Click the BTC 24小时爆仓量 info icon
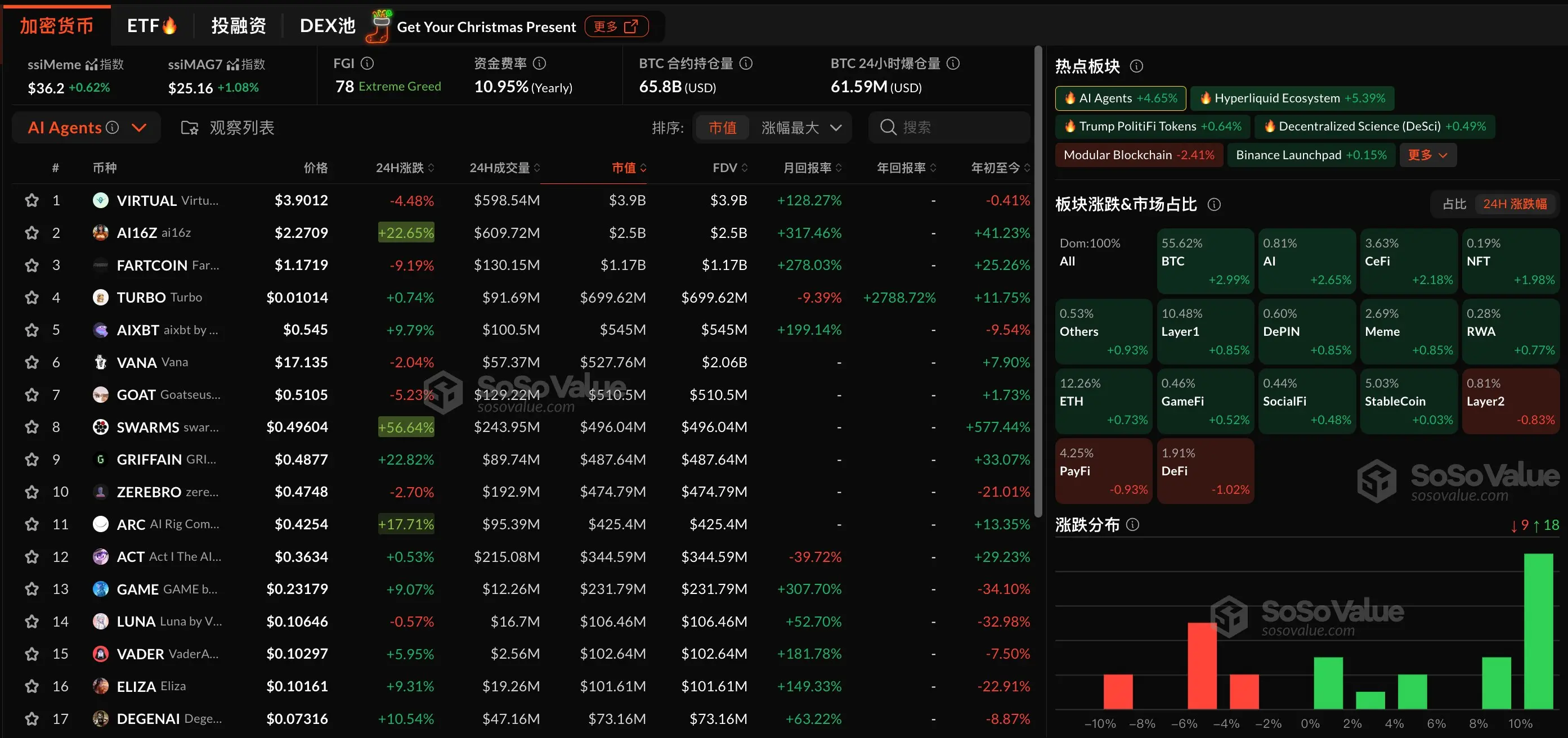The width and height of the screenshot is (1568, 738). pos(954,62)
